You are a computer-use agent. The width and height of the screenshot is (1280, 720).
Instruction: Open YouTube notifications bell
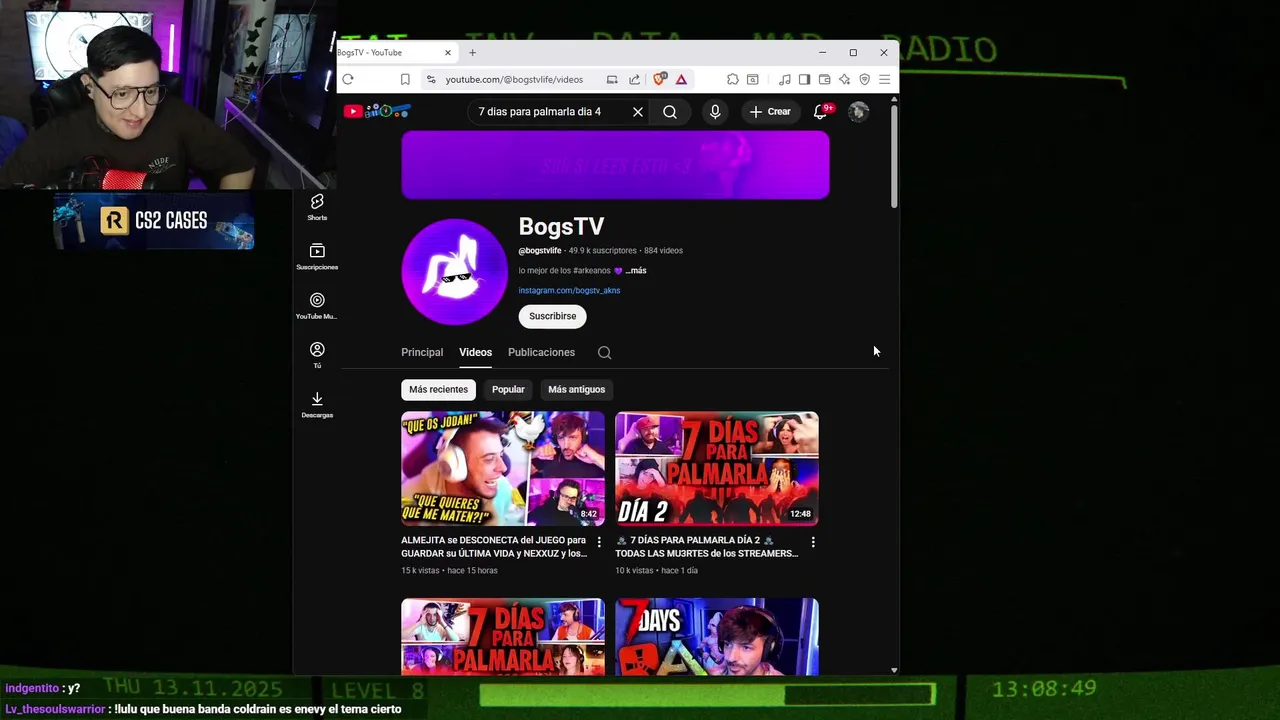coord(820,112)
